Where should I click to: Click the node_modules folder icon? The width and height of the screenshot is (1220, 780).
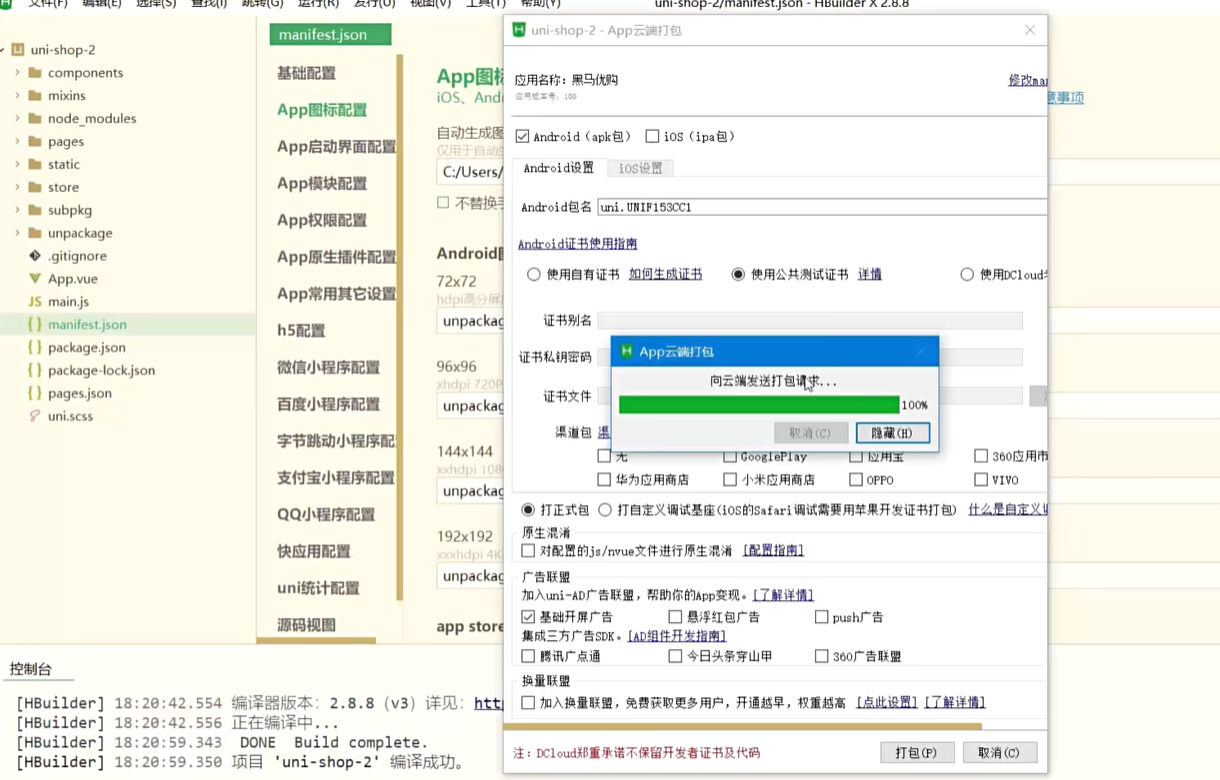(x=35, y=119)
